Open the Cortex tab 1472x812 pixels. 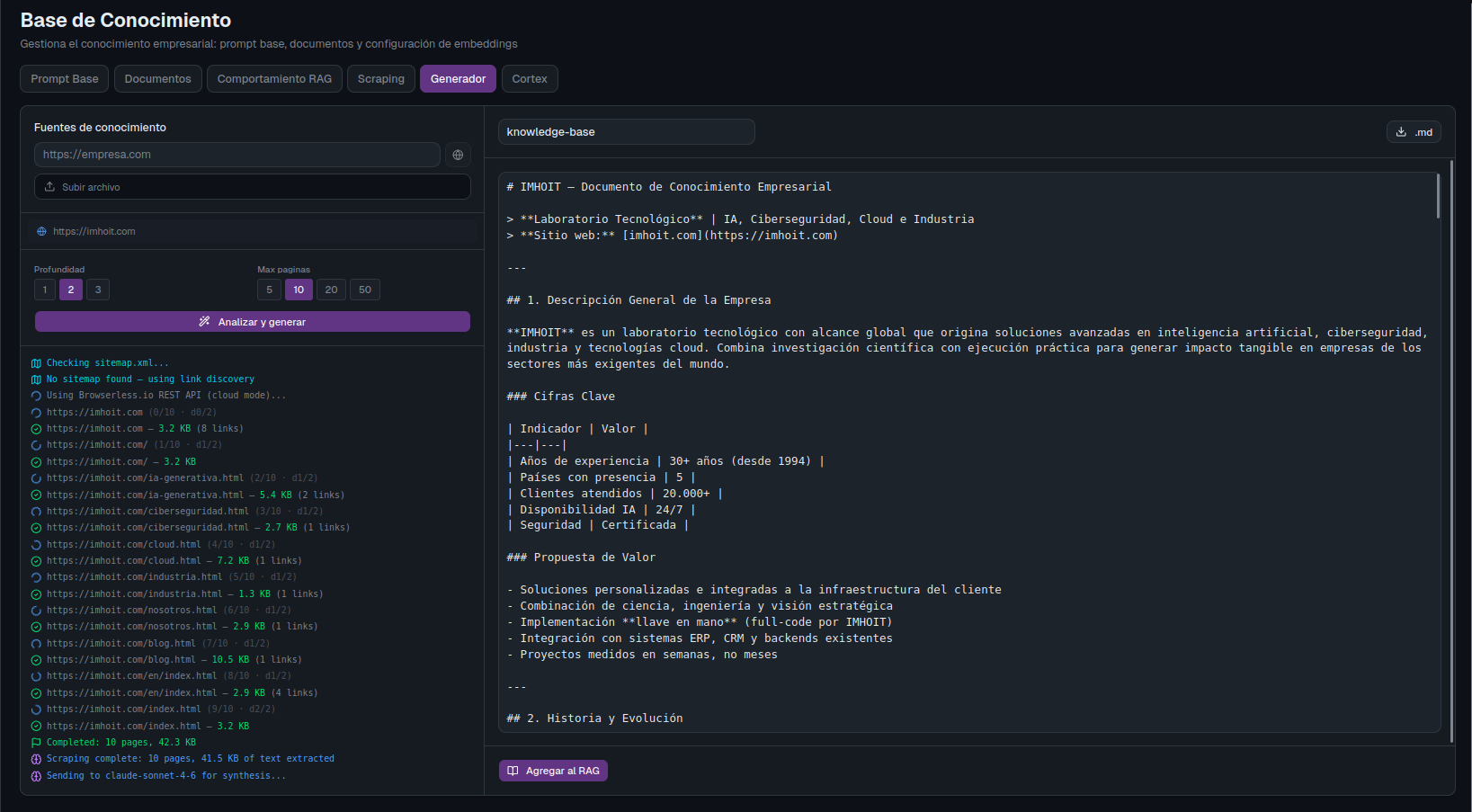[530, 79]
